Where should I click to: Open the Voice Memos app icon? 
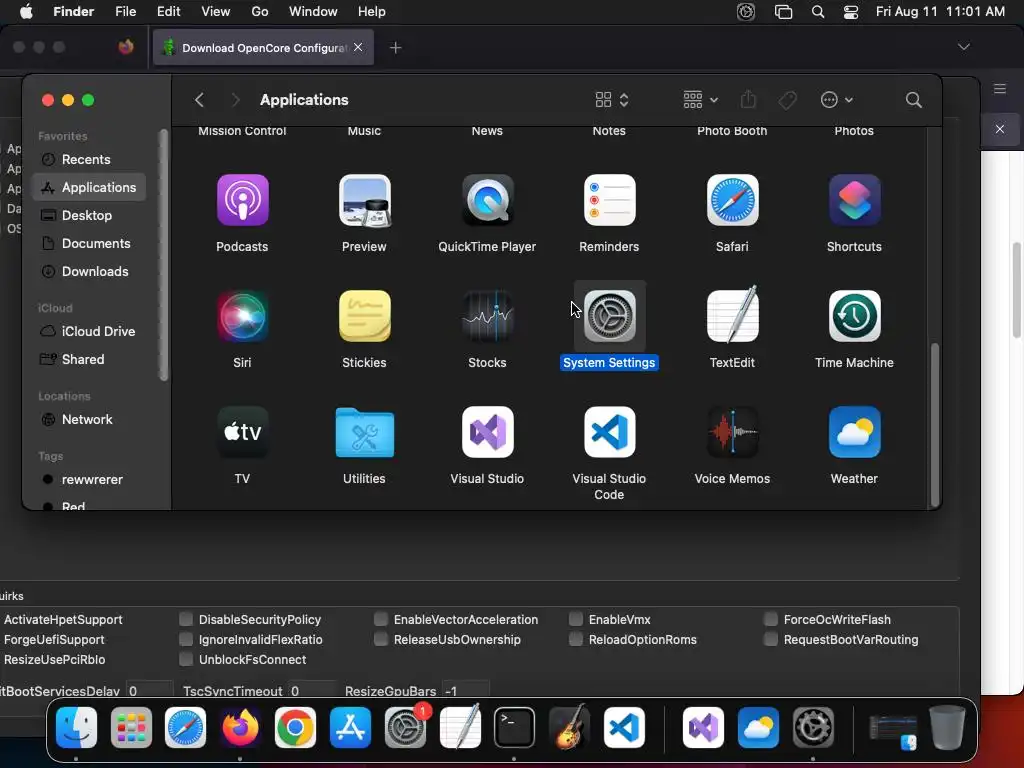pos(732,432)
